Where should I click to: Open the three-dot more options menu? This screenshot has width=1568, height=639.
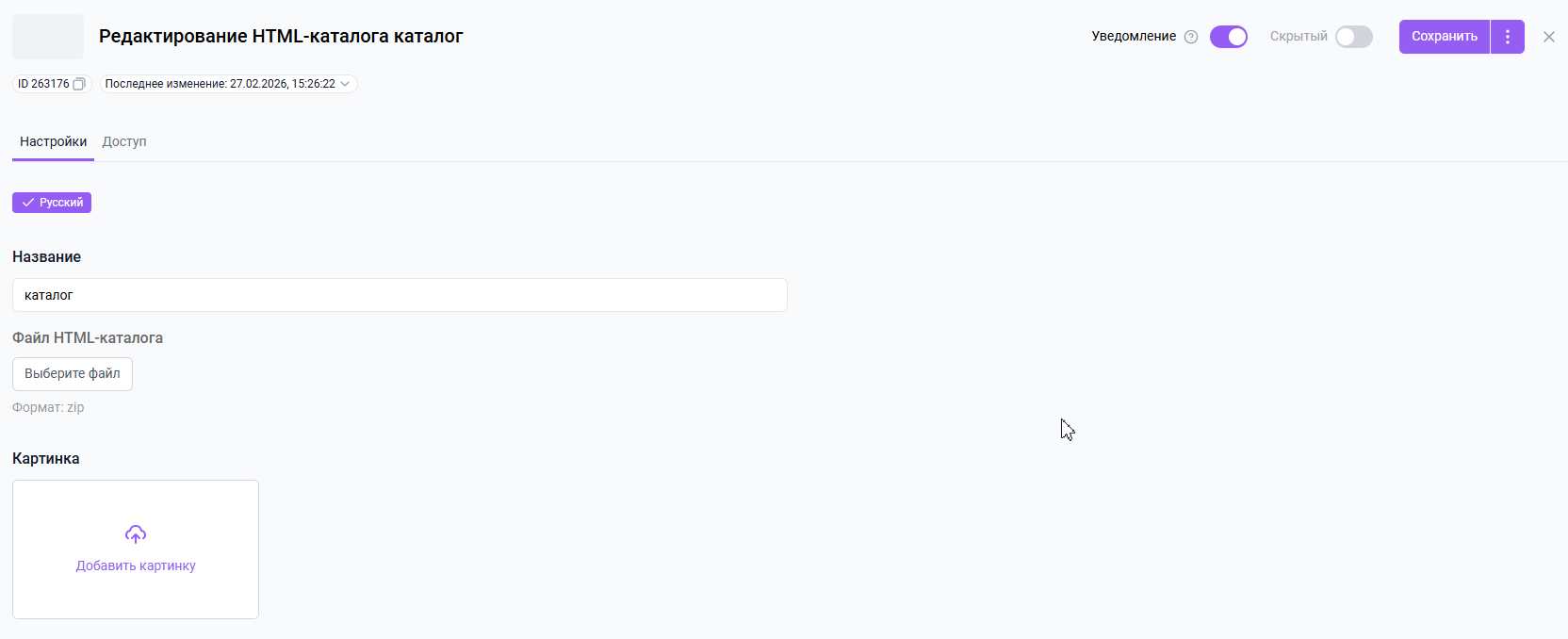coord(1508,37)
